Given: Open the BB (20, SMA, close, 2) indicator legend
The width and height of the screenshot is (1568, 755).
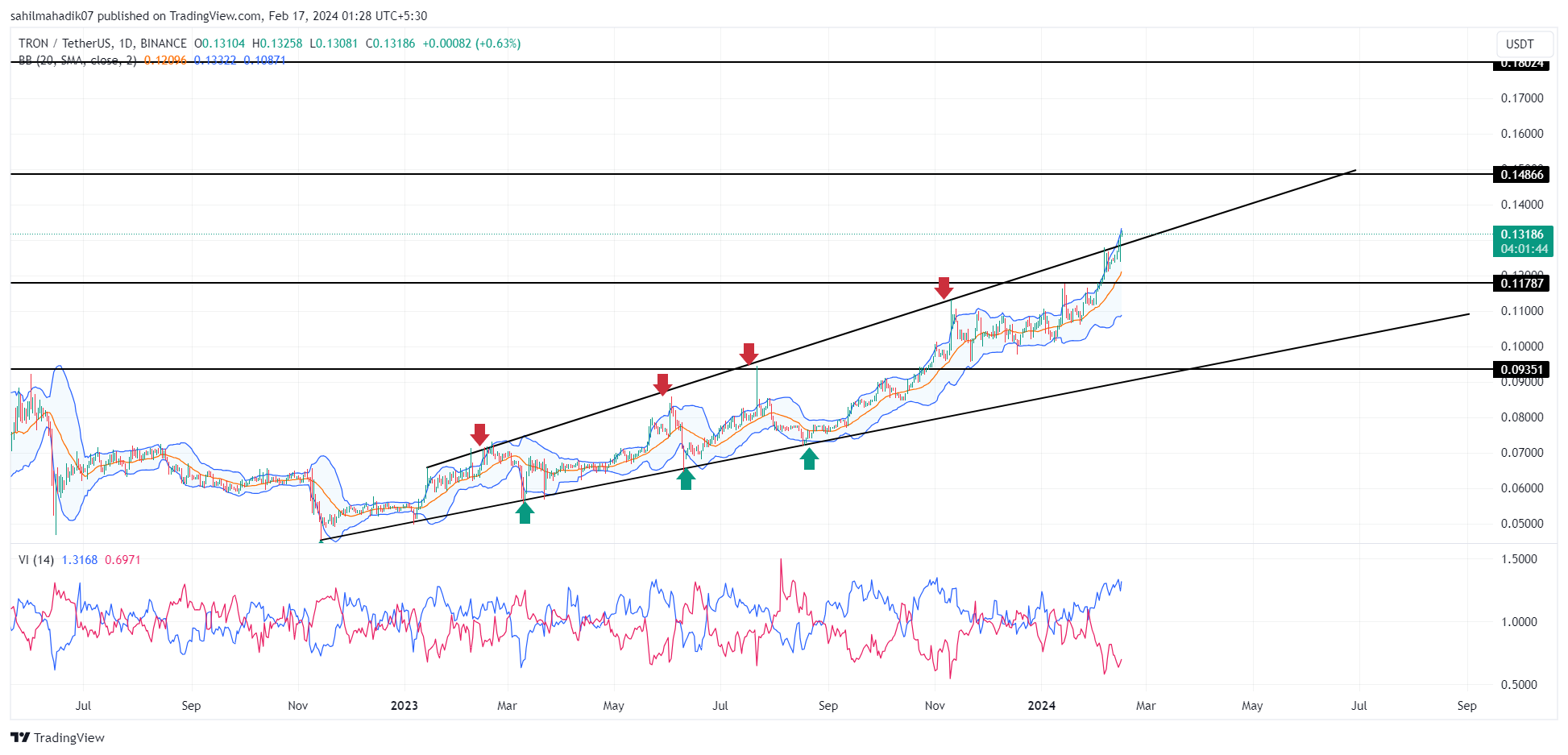Looking at the screenshot, I should click(77, 60).
